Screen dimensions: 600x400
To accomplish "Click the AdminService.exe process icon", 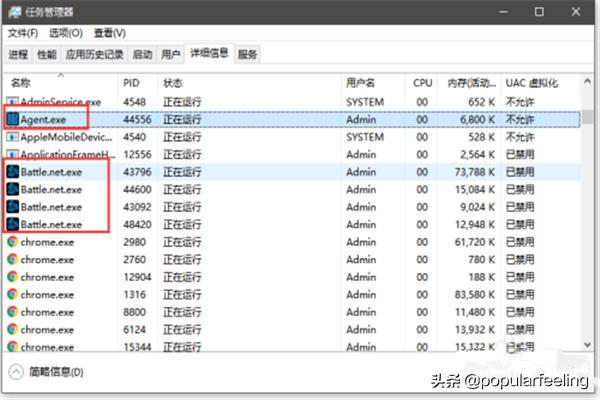I will coord(13,101).
